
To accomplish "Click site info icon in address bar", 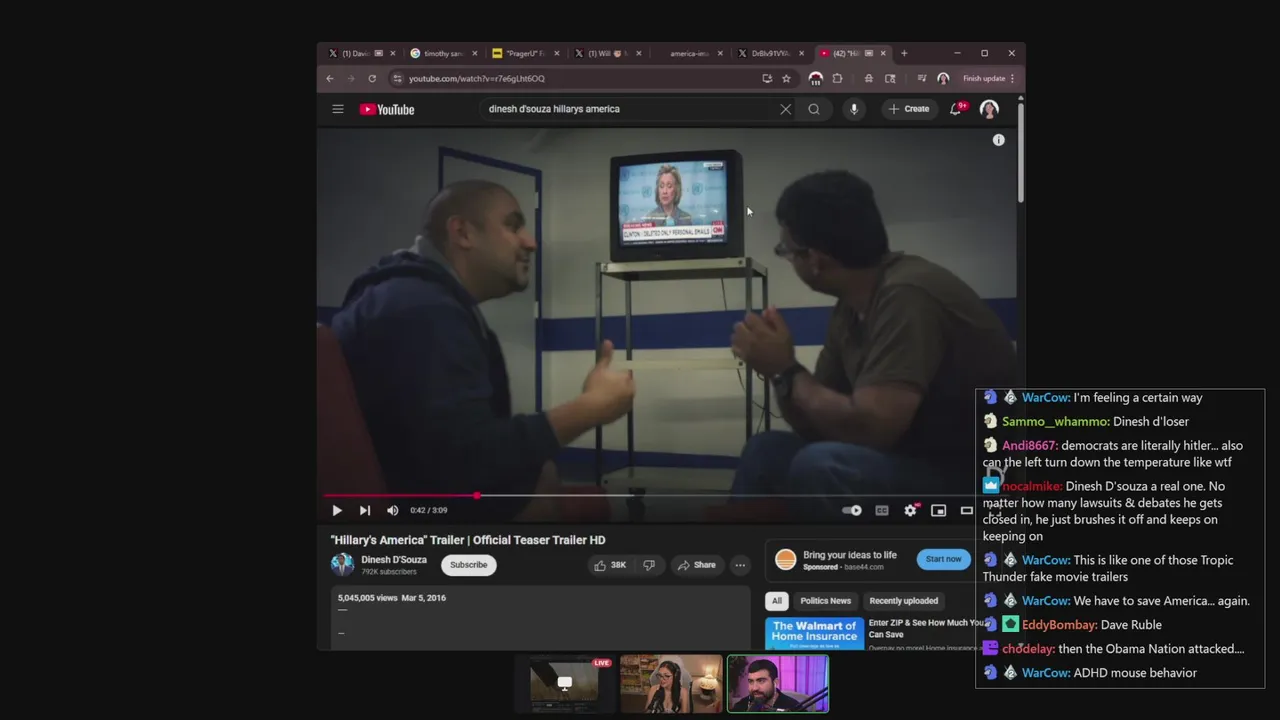I will 397,78.
